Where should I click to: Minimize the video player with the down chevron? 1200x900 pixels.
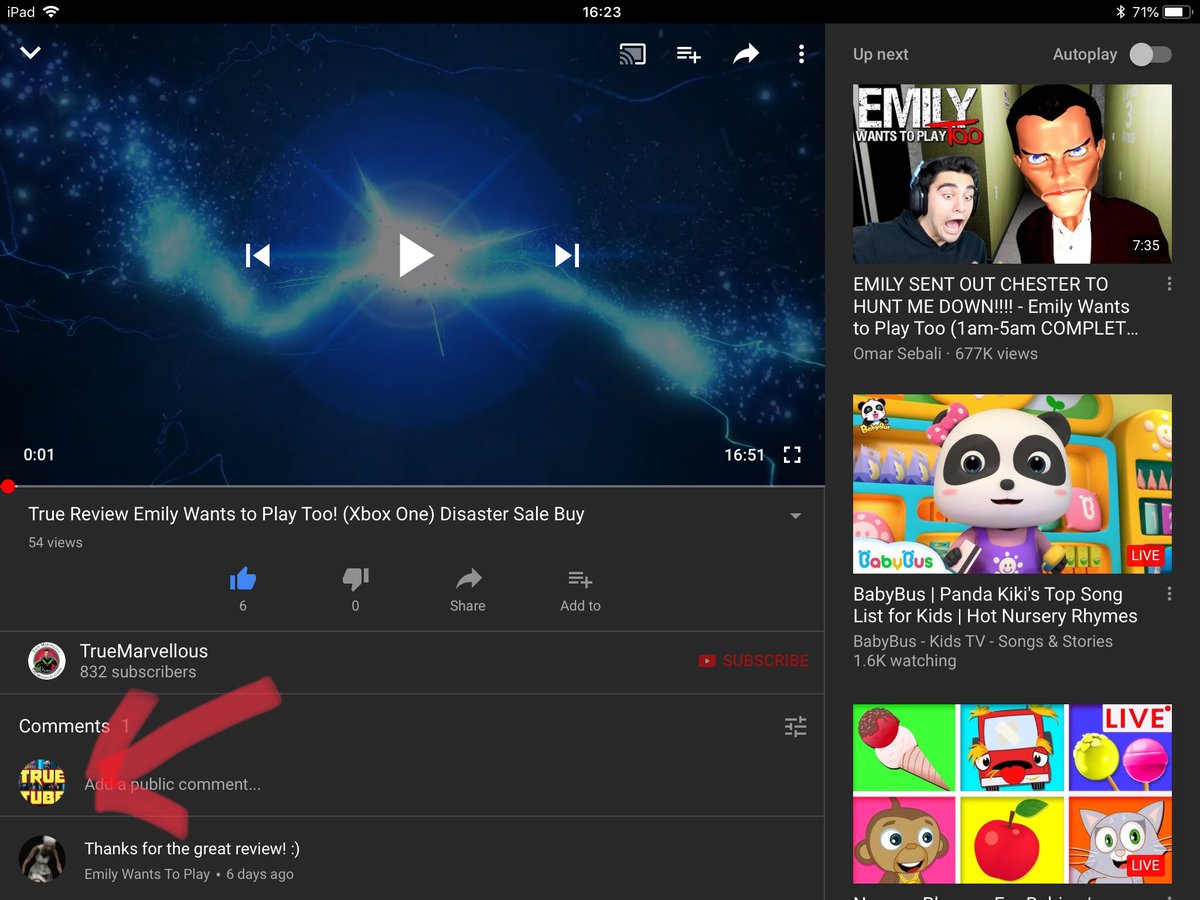31,53
